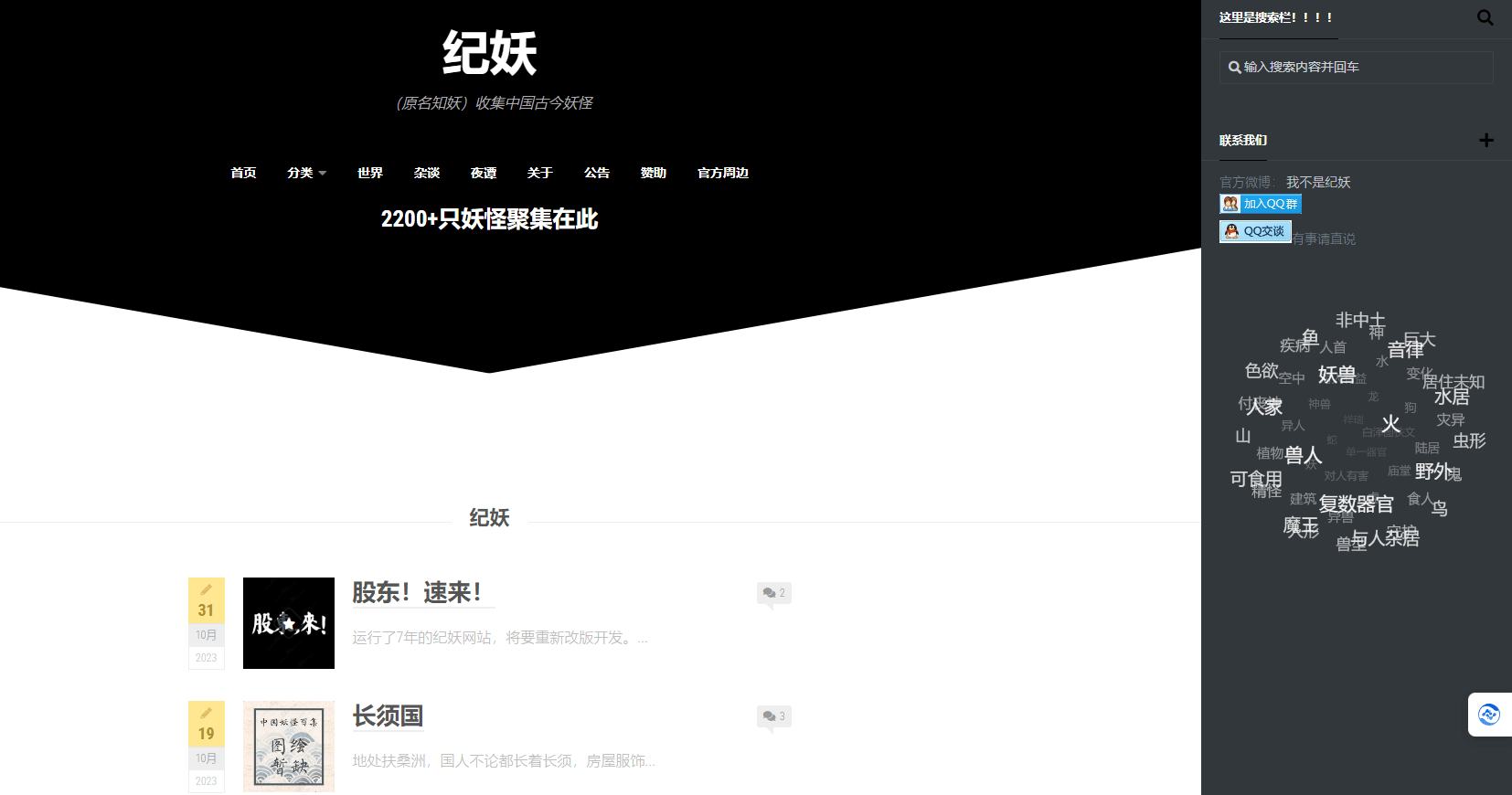The image size is (1512, 795).
Task: Open the 分类 dropdown menu
Action: click(x=305, y=173)
